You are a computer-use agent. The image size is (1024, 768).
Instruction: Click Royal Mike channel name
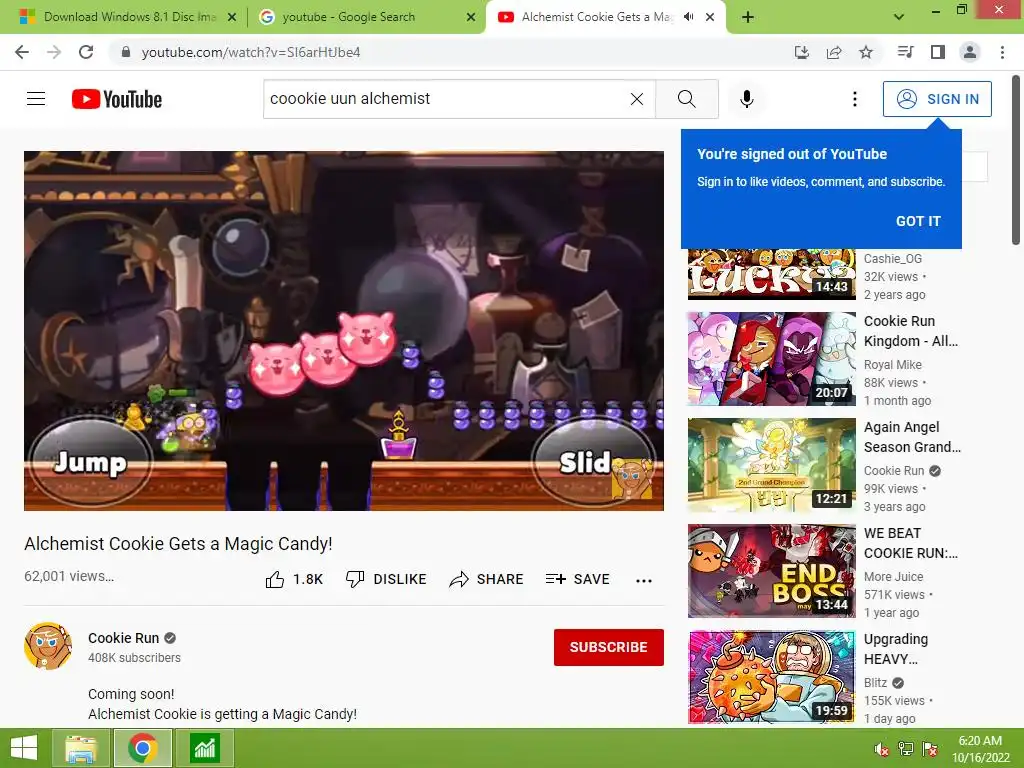pyautogui.click(x=893, y=364)
